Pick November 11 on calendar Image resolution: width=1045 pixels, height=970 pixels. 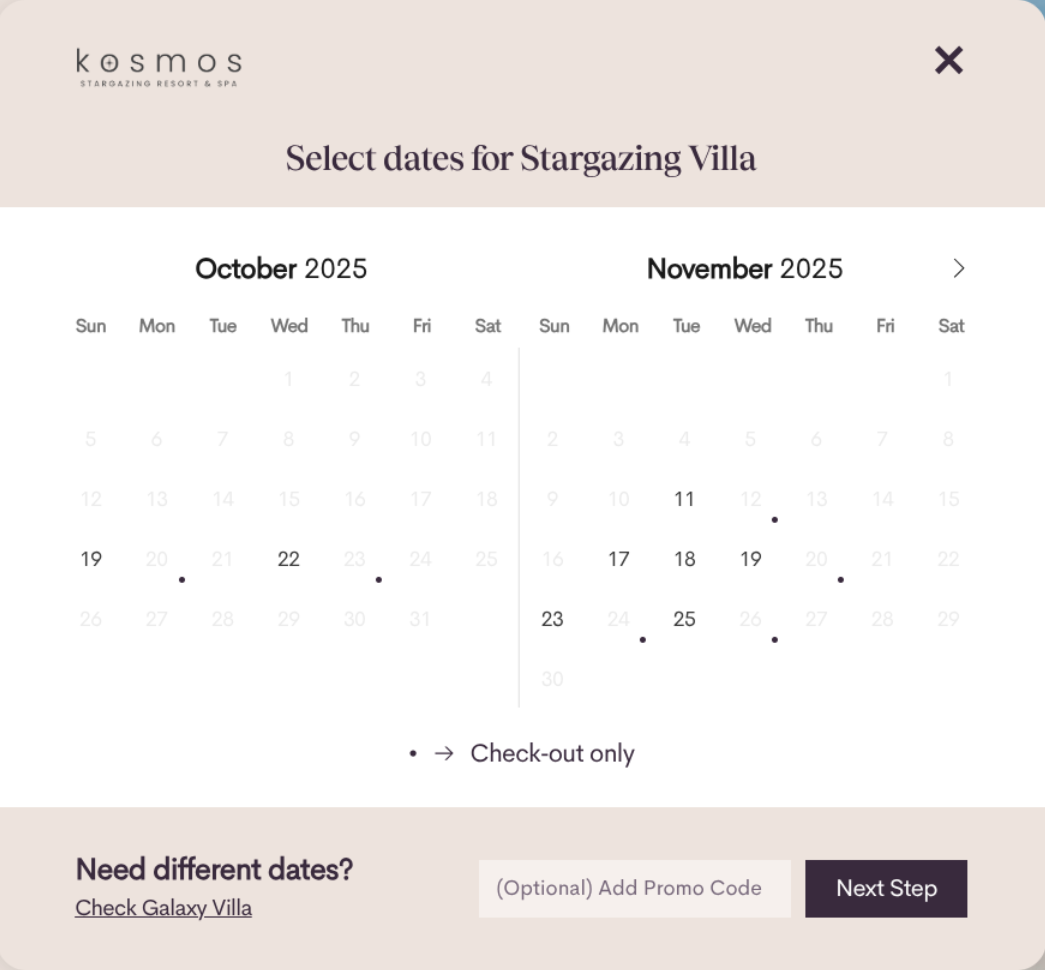[x=685, y=499]
